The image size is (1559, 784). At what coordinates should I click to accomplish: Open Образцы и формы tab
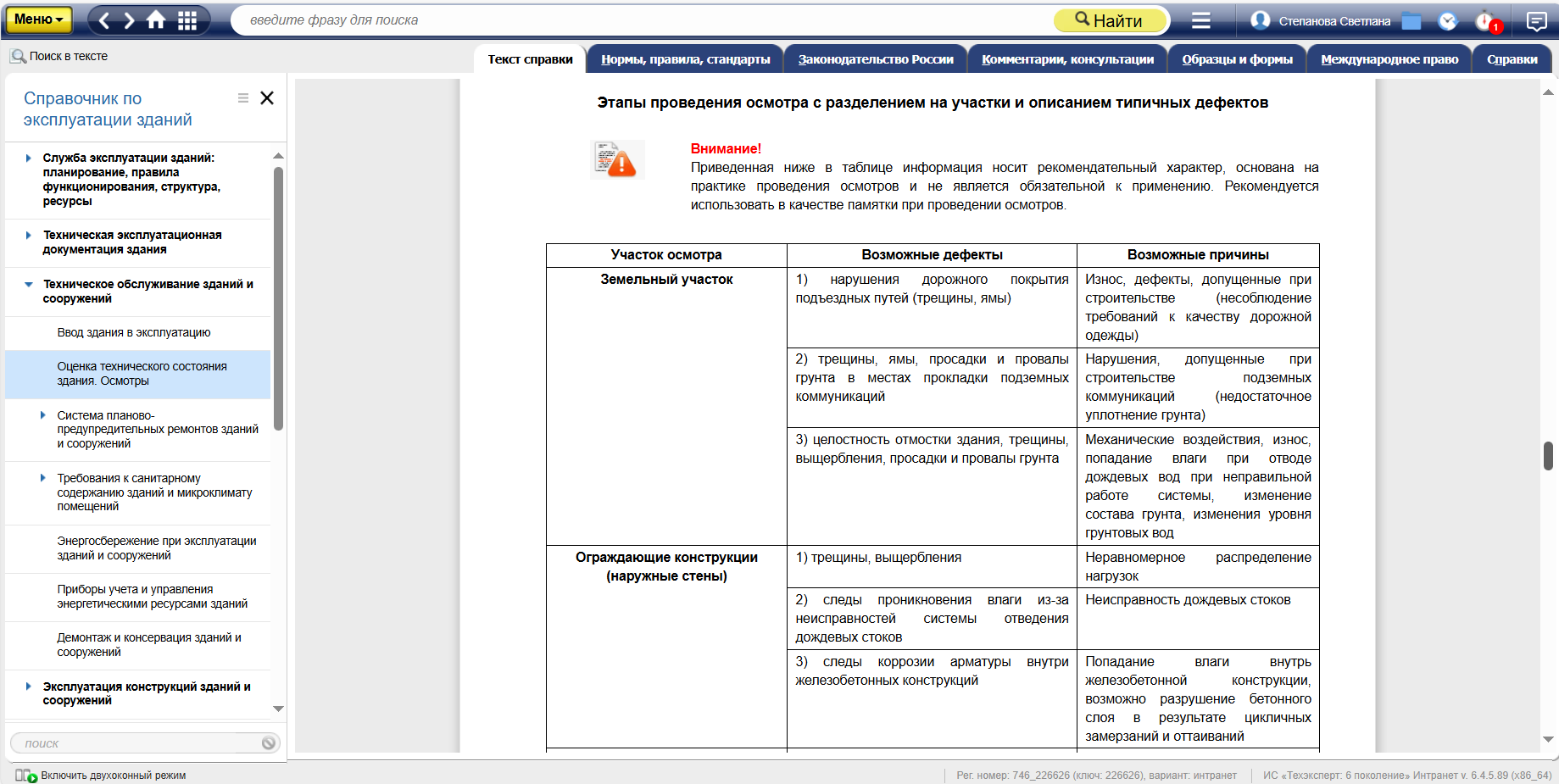(x=1238, y=59)
